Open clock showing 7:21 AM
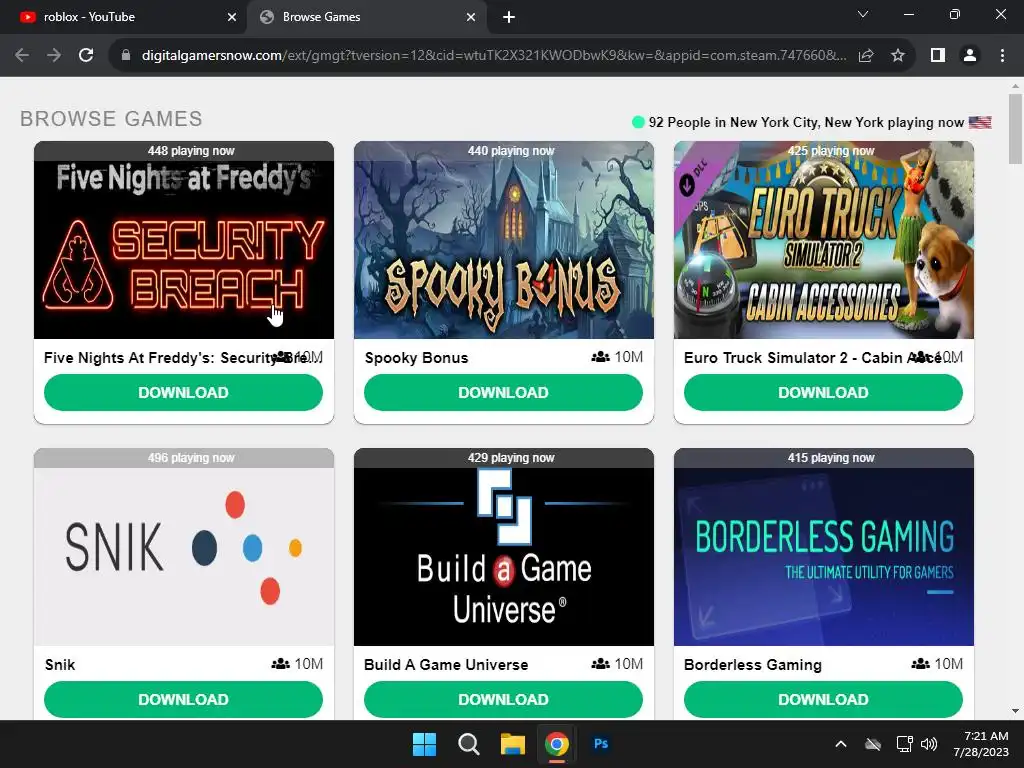Viewport: 1024px width, 768px height. [980, 744]
